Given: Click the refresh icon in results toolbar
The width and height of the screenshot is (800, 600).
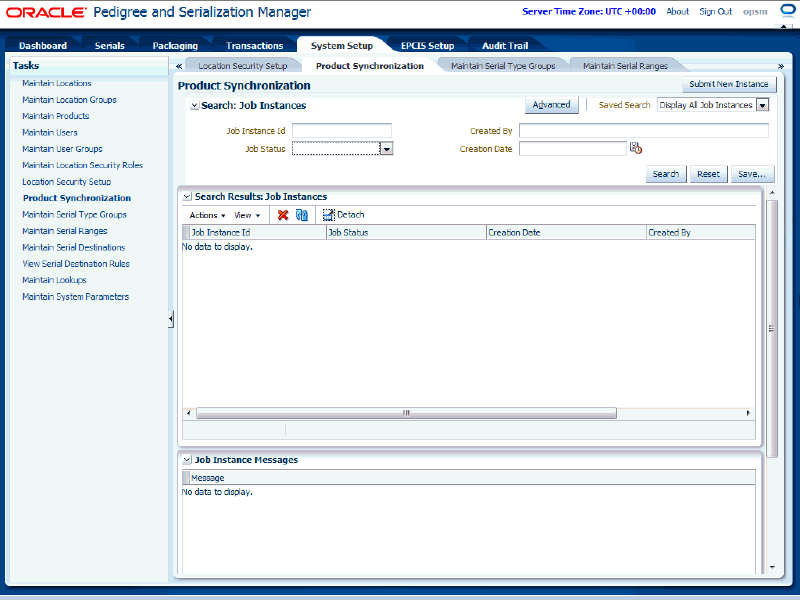Looking at the screenshot, I should coord(302,215).
